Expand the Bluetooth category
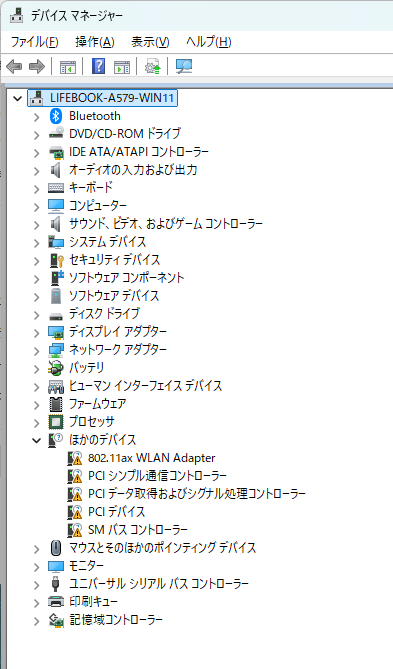 pyautogui.click(x=37, y=117)
